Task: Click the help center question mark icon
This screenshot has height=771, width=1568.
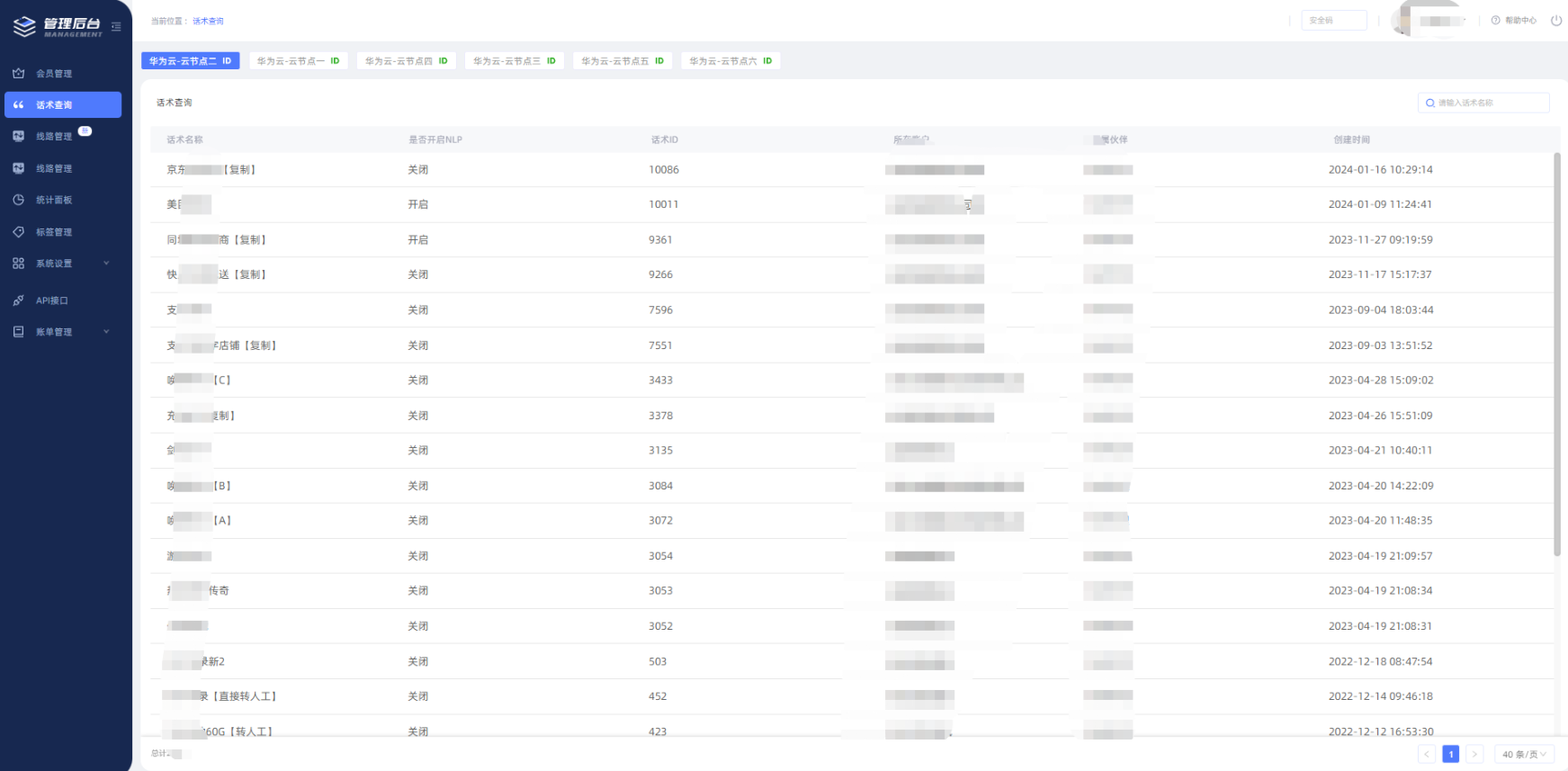Action: coord(1495,21)
